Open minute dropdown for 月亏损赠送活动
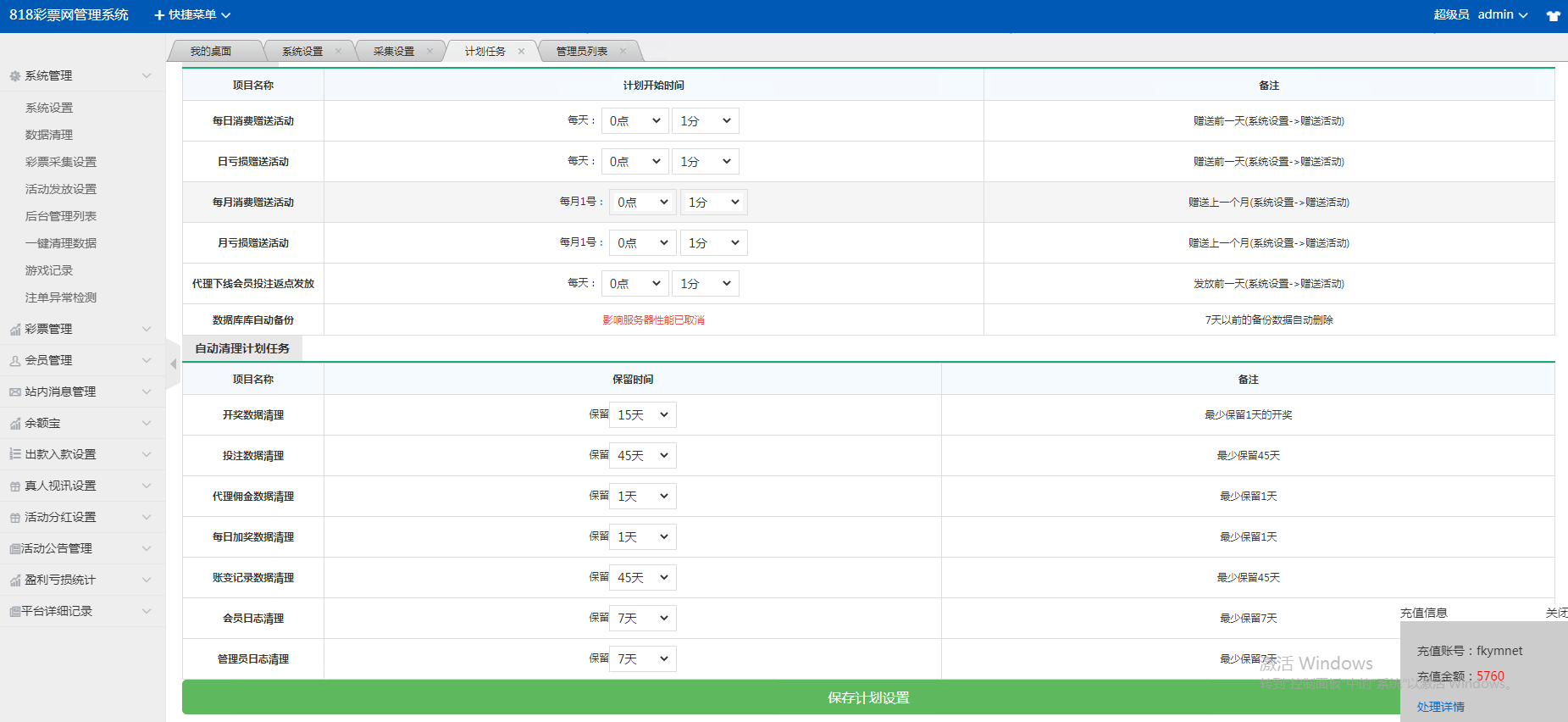The height and width of the screenshot is (722, 1568). click(x=713, y=243)
